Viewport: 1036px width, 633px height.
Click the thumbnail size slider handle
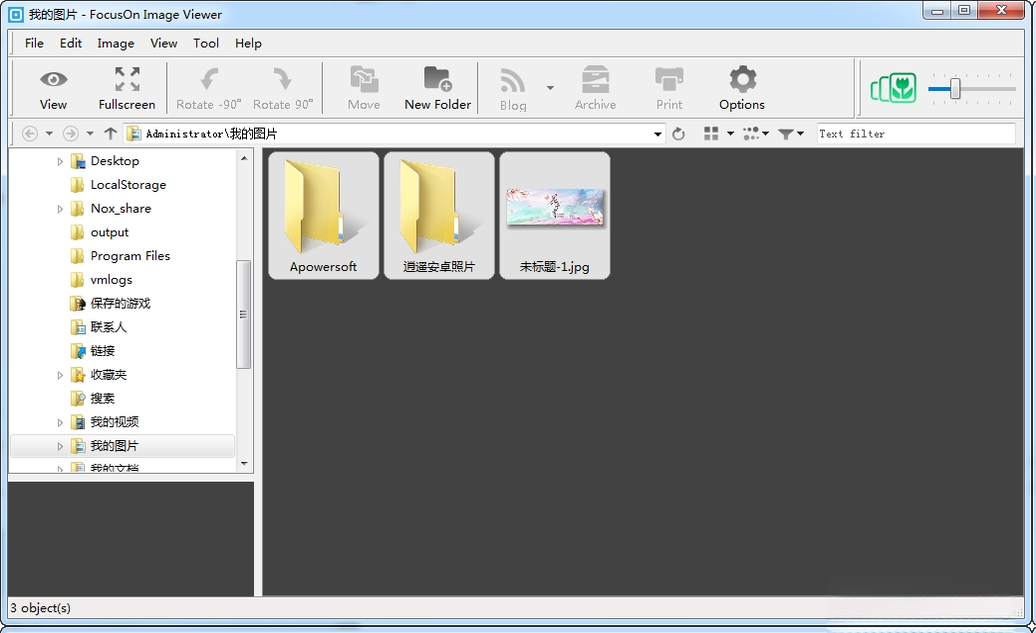pyautogui.click(x=955, y=89)
